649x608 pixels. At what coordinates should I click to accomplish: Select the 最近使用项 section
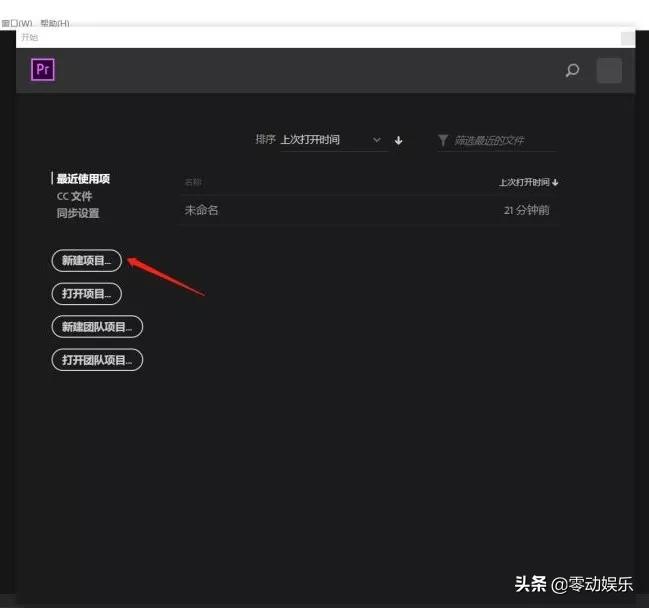point(83,179)
